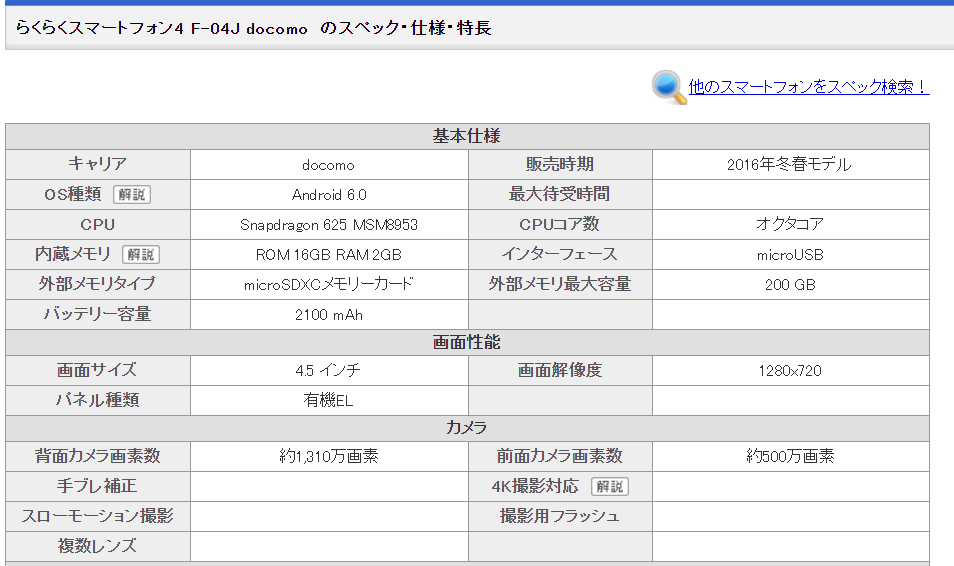Click the CPU label cell
This screenshot has height=566, width=954.
[98, 225]
